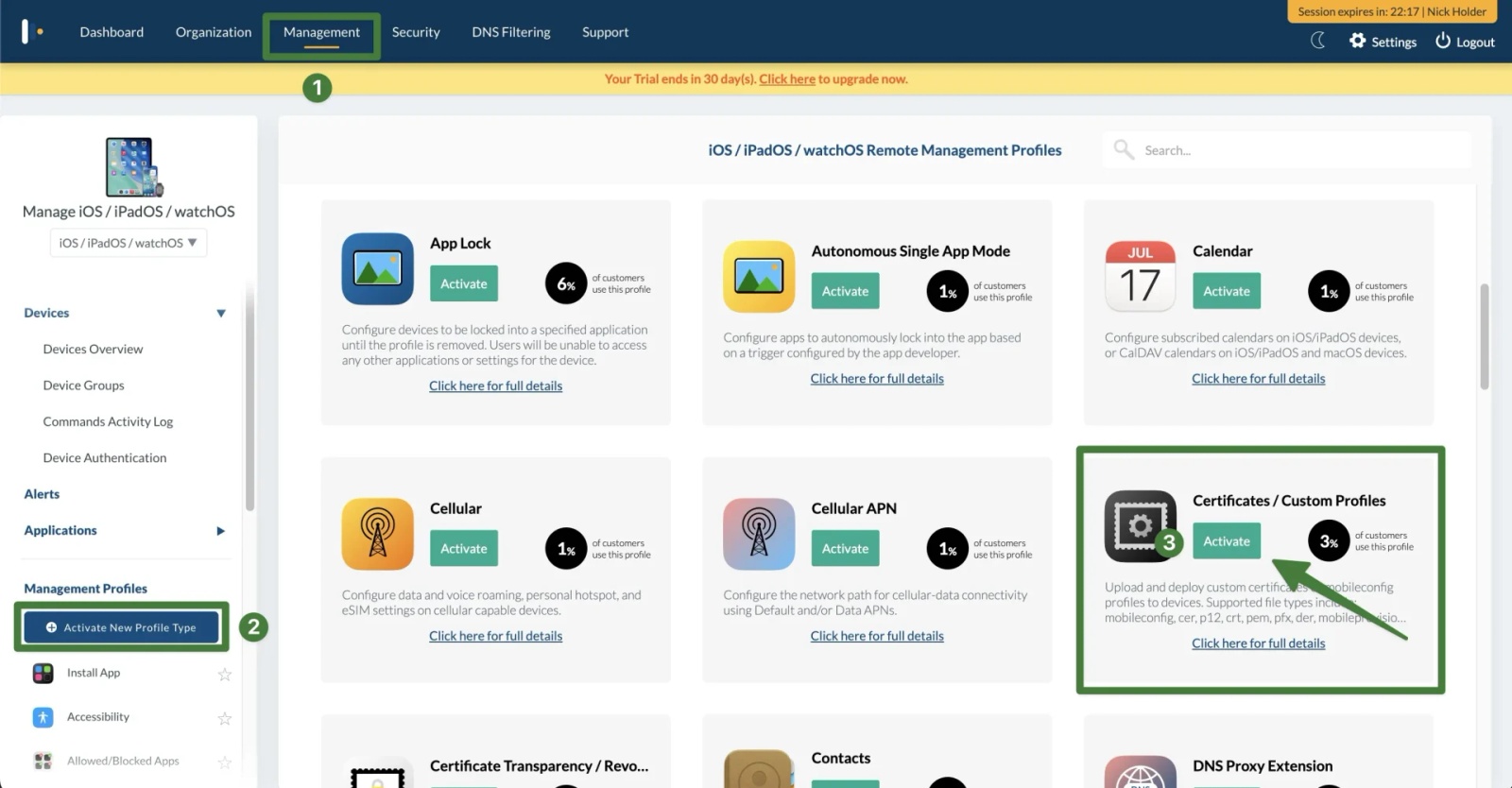Favorite Install App with star

(225, 674)
